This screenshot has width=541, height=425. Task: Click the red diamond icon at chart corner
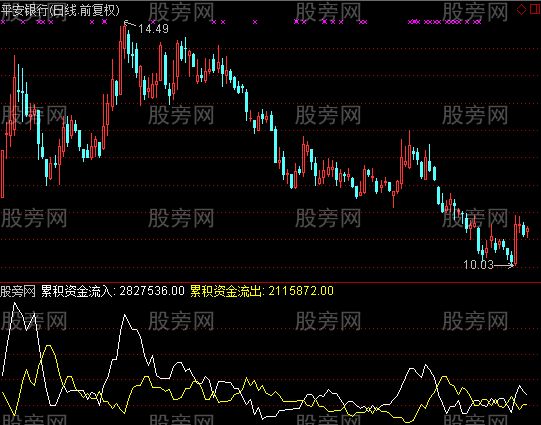521,9
